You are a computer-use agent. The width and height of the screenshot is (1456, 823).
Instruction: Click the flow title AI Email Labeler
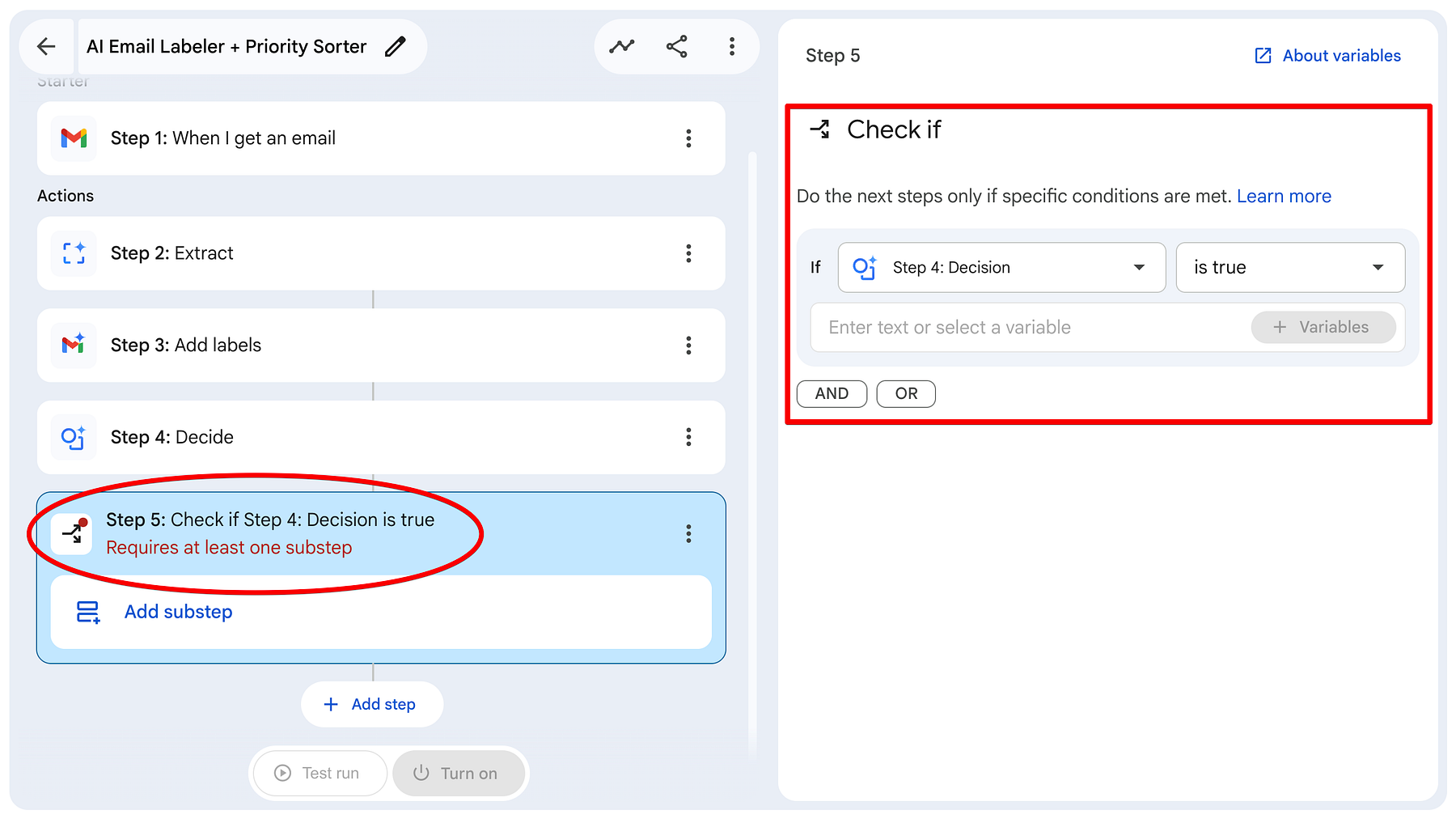point(226,47)
